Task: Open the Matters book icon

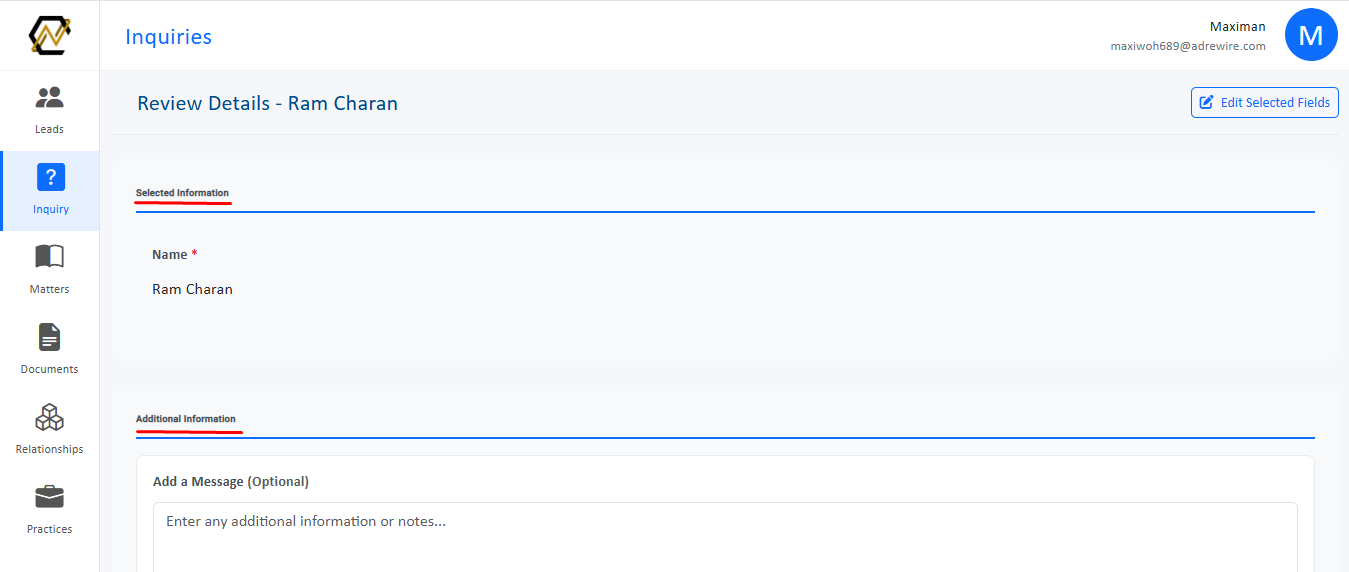Action: [x=49, y=257]
